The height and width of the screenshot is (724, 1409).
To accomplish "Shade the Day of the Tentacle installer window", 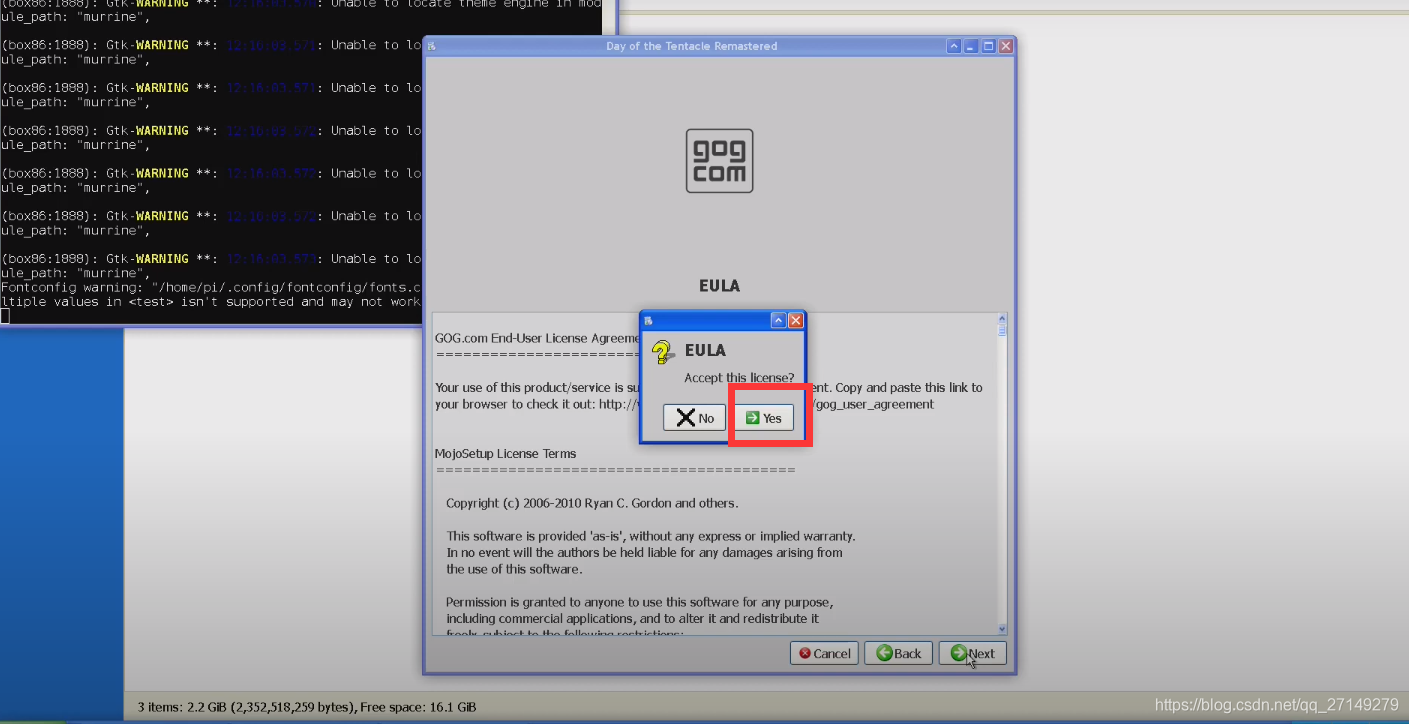I will coord(954,46).
